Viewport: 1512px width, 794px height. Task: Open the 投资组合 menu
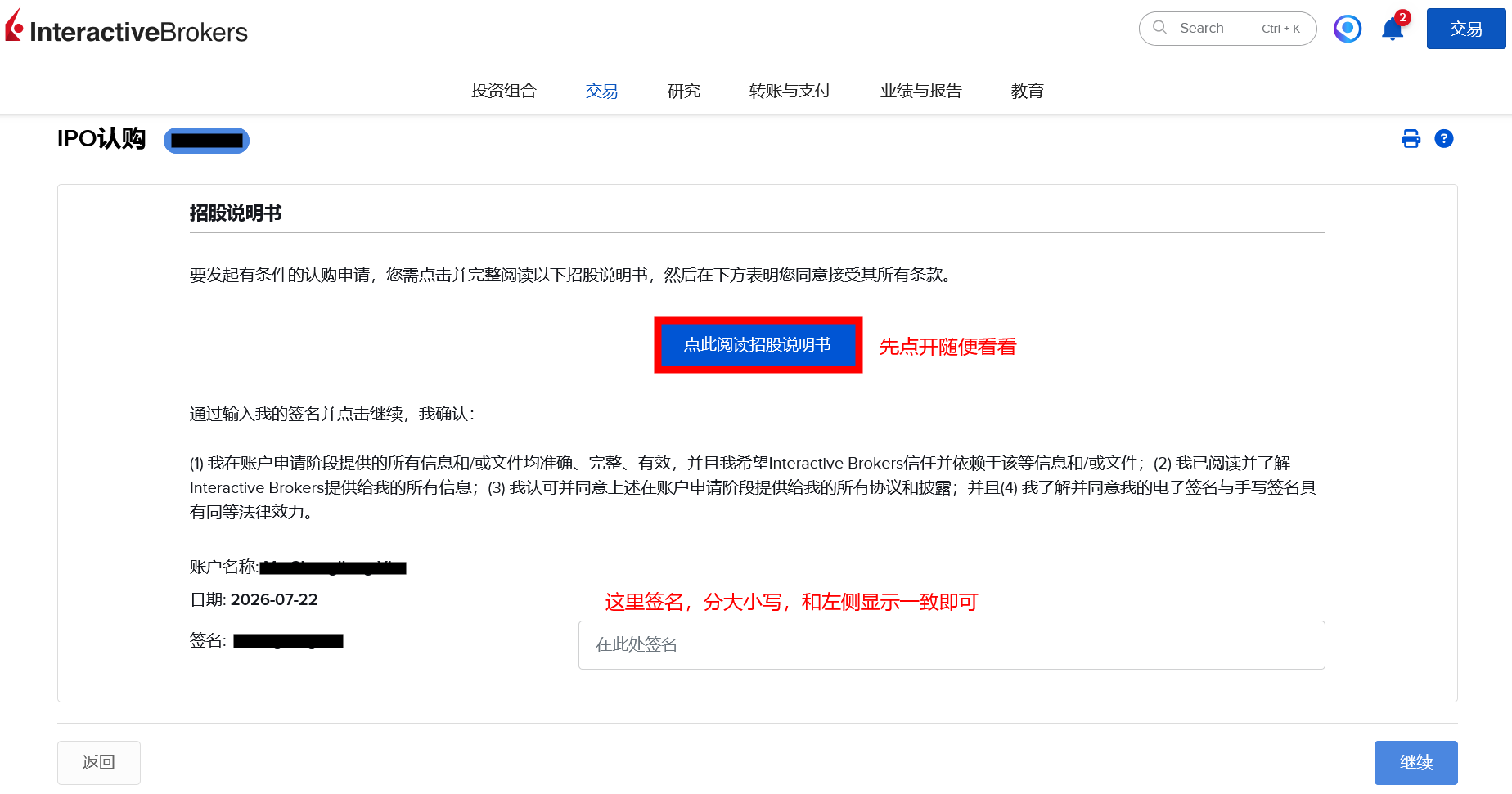[x=504, y=91]
